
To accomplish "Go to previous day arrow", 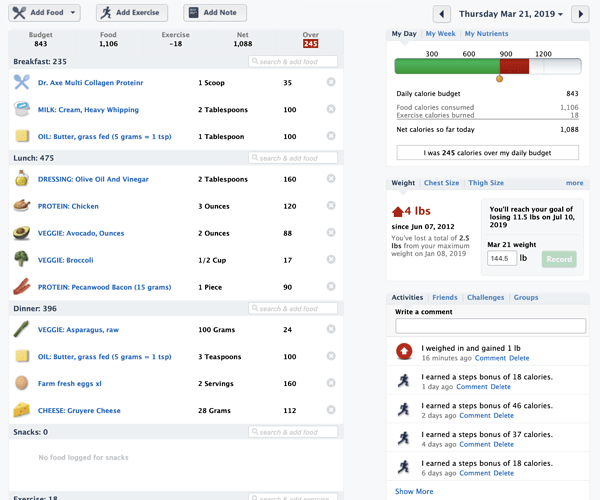I will [442, 14].
